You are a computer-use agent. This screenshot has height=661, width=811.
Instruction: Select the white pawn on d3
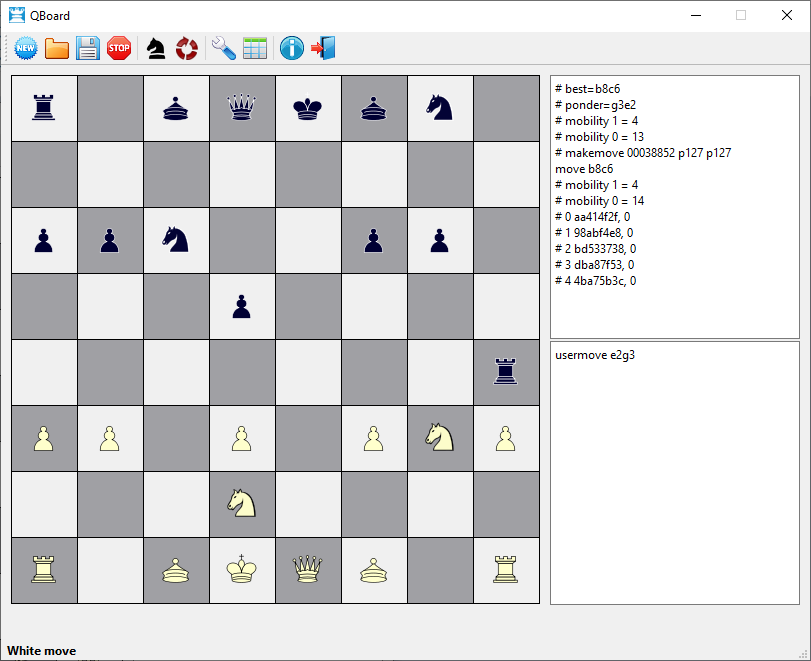point(242,439)
